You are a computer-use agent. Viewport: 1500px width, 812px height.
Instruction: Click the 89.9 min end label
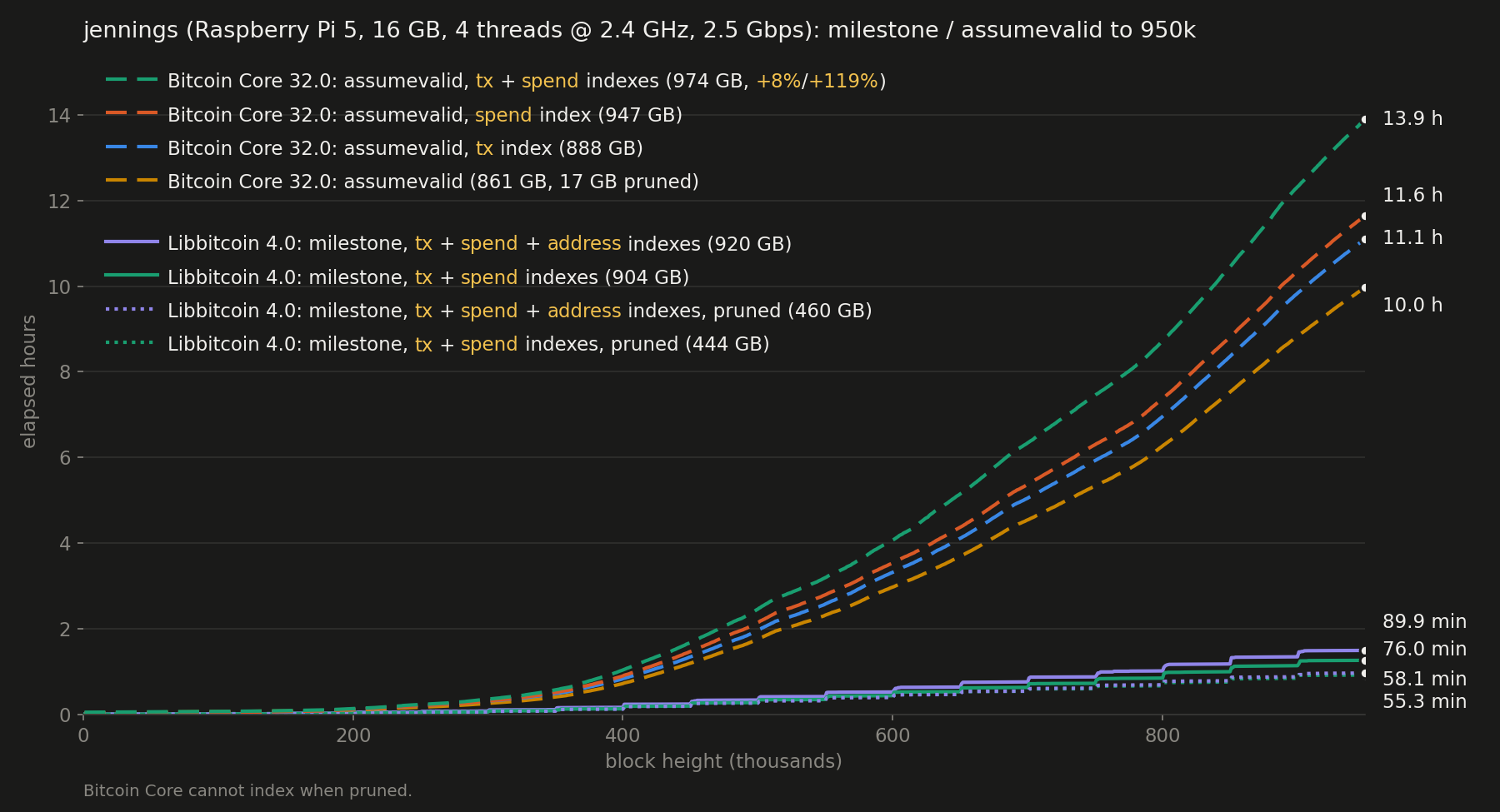click(x=1424, y=622)
